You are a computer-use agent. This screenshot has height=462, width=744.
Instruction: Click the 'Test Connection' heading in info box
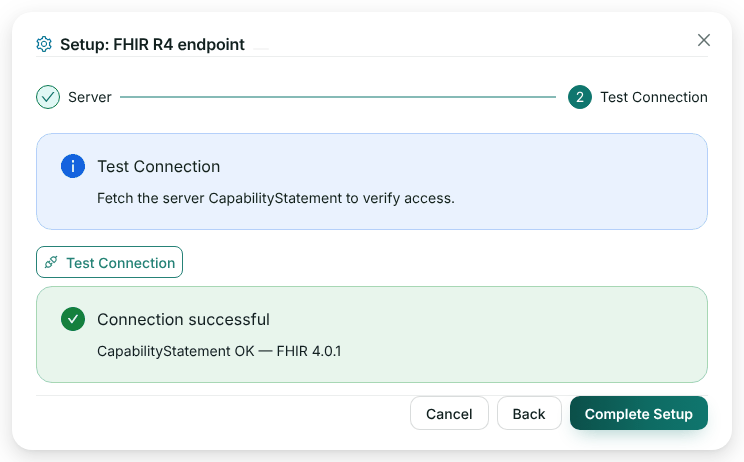coord(158,166)
